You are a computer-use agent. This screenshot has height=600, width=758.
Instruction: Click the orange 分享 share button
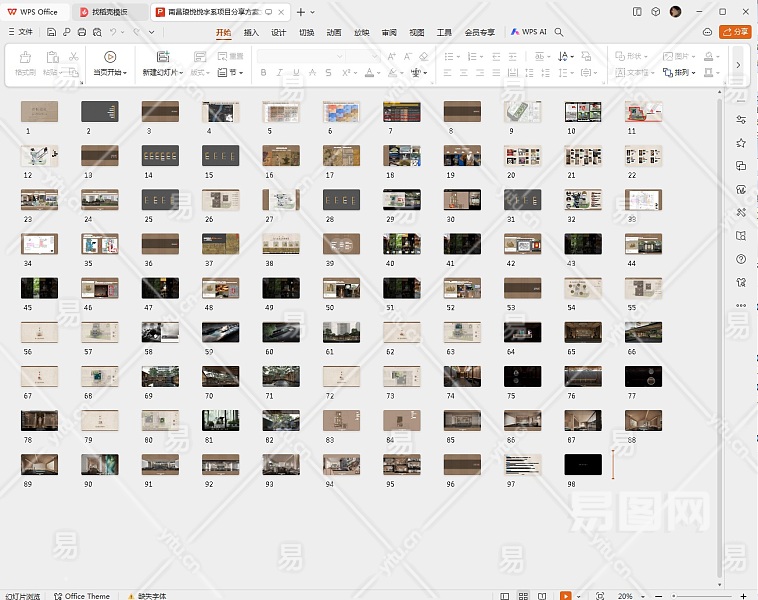(736, 32)
